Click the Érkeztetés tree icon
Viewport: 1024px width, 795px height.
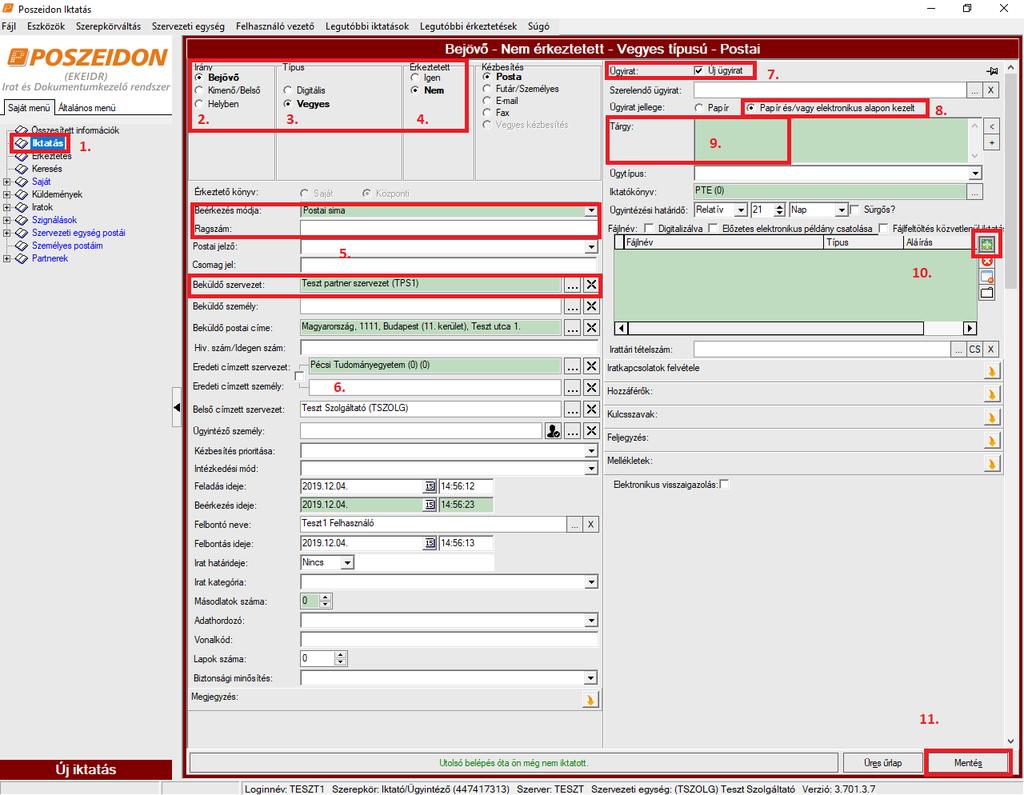click(x=22, y=156)
